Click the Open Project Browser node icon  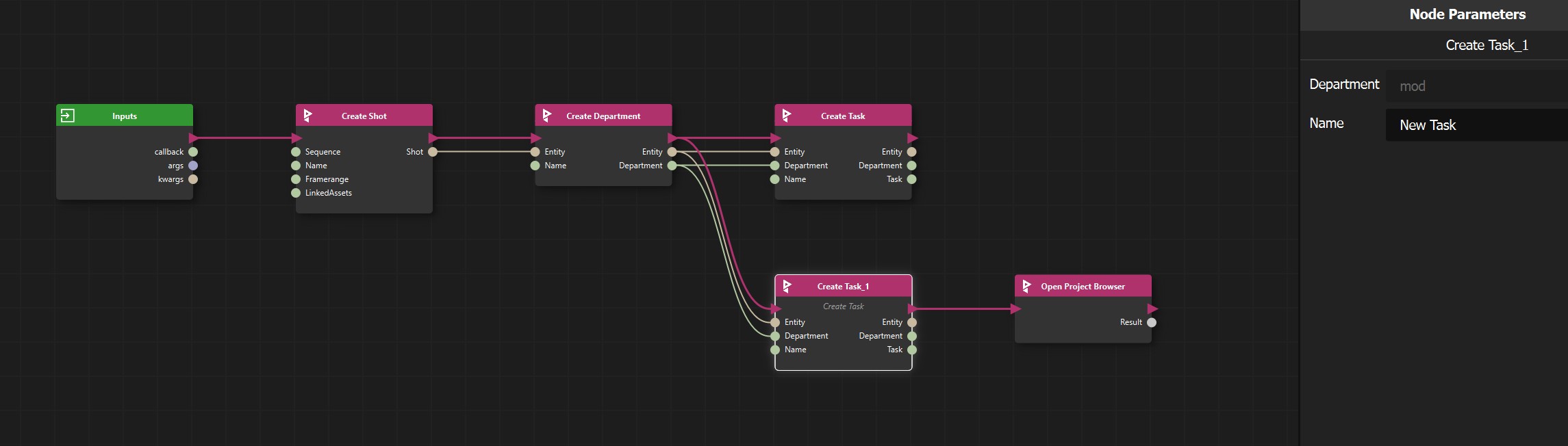[x=1026, y=286]
